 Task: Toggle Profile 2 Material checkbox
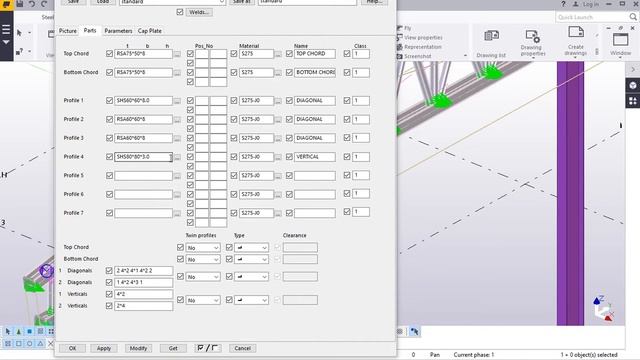click(234, 119)
